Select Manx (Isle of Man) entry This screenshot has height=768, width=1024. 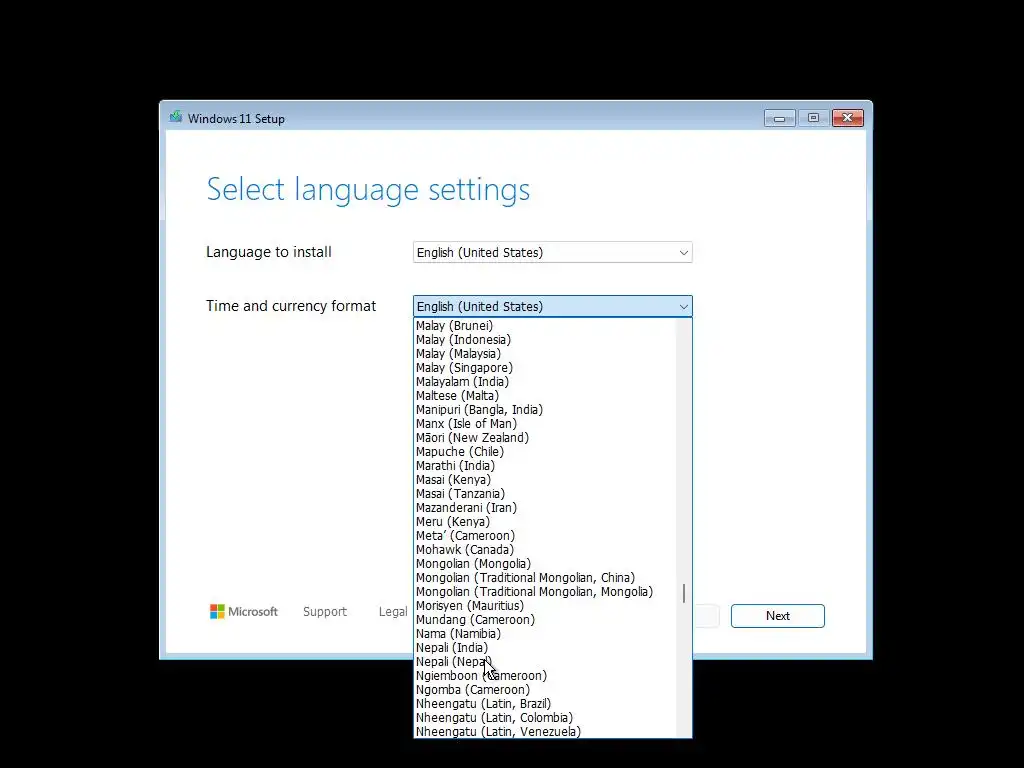pos(545,424)
